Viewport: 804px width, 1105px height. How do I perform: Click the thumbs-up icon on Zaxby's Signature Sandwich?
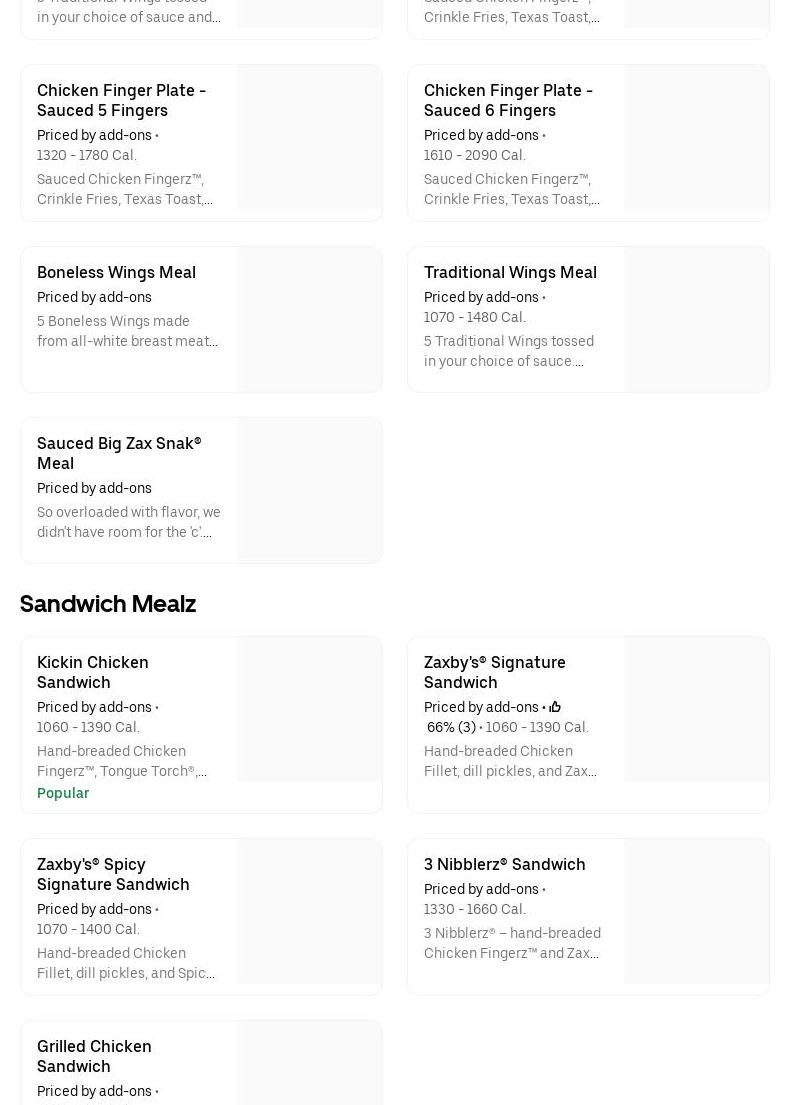[555, 707]
